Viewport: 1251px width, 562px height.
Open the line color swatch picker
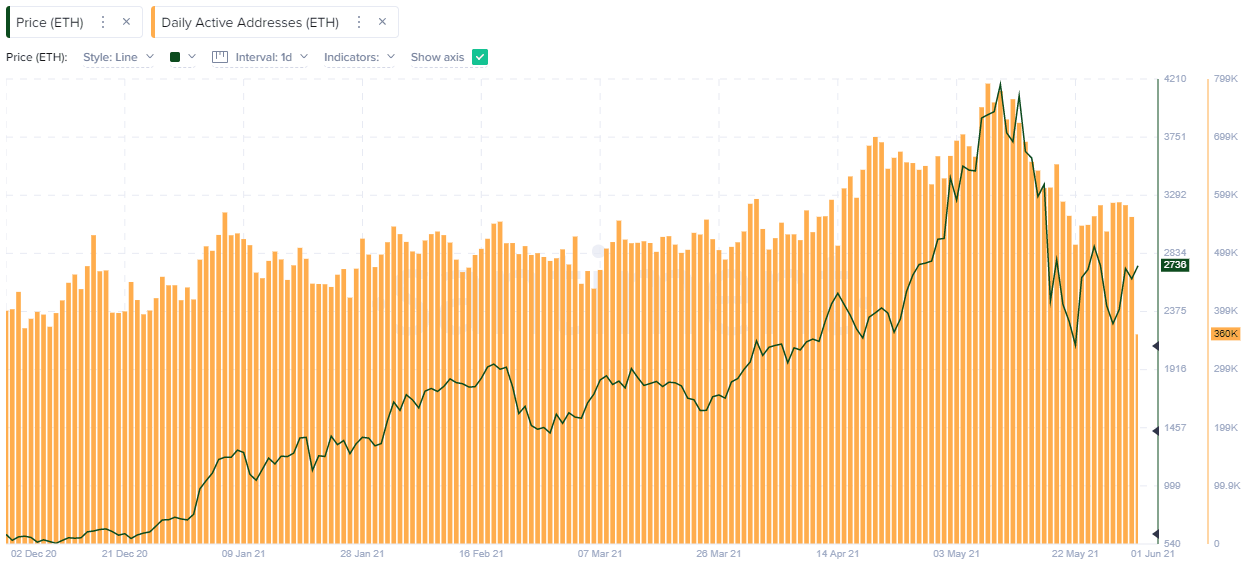pos(183,57)
